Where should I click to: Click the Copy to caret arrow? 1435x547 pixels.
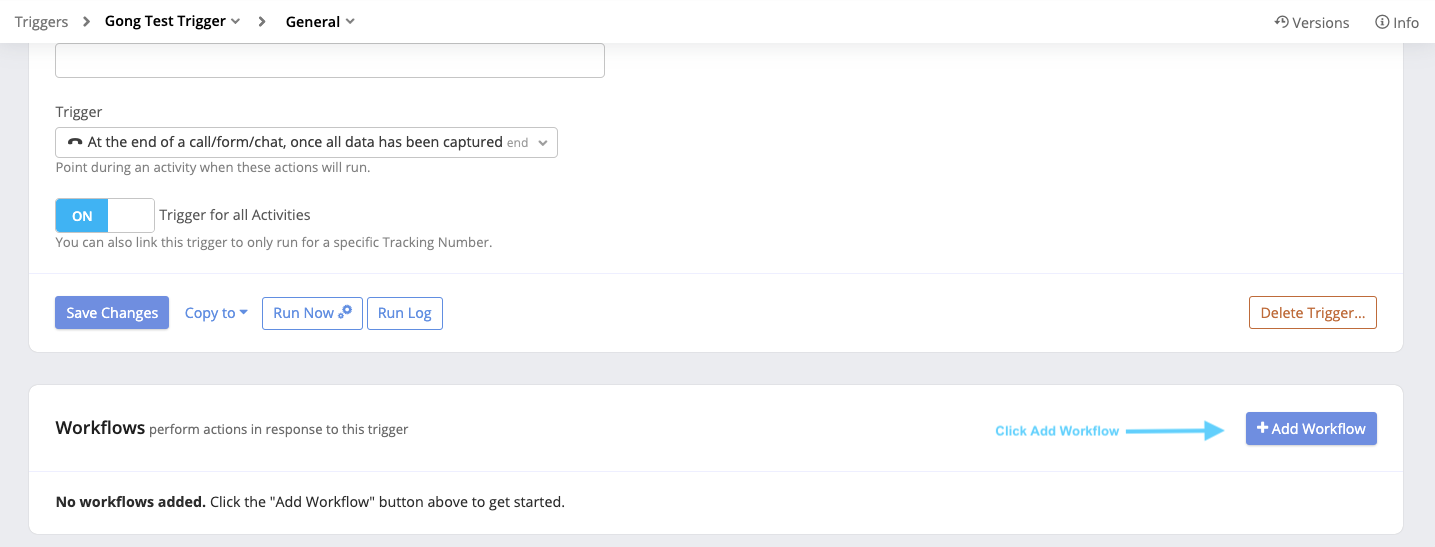pos(243,313)
